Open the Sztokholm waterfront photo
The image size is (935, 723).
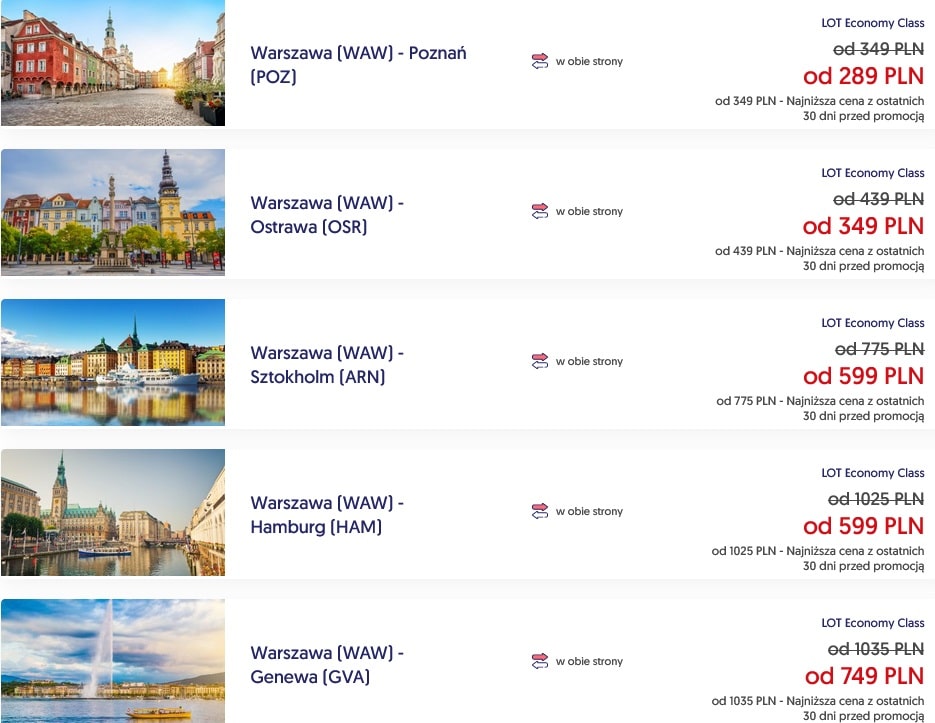(113, 362)
